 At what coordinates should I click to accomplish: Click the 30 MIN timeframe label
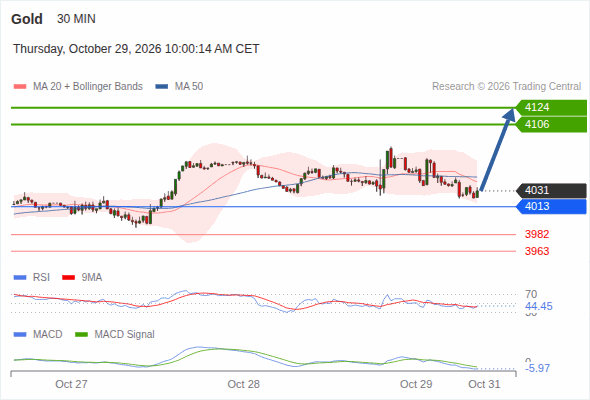point(76,19)
